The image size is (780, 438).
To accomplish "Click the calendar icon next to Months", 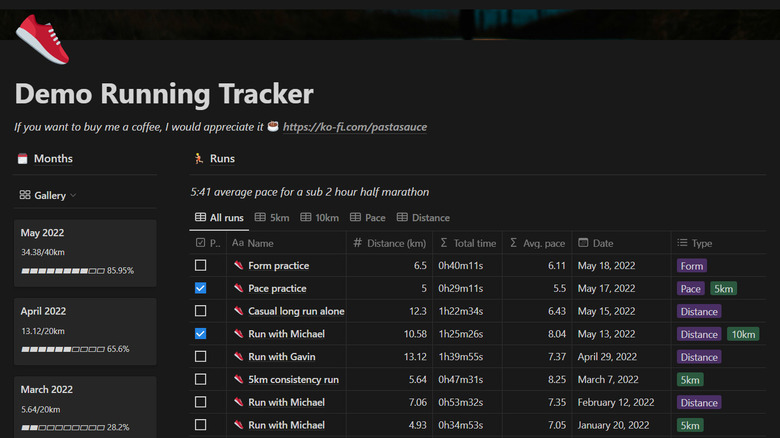I will [x=23, y=159].
